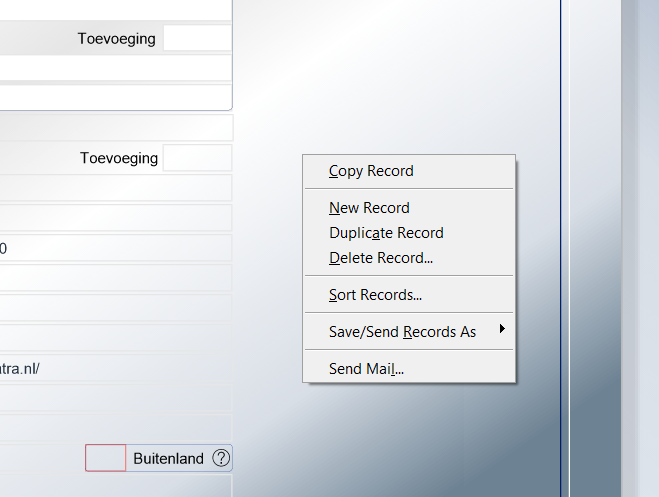
Task: Click the empty field directly below the website field
Action: 115,398
